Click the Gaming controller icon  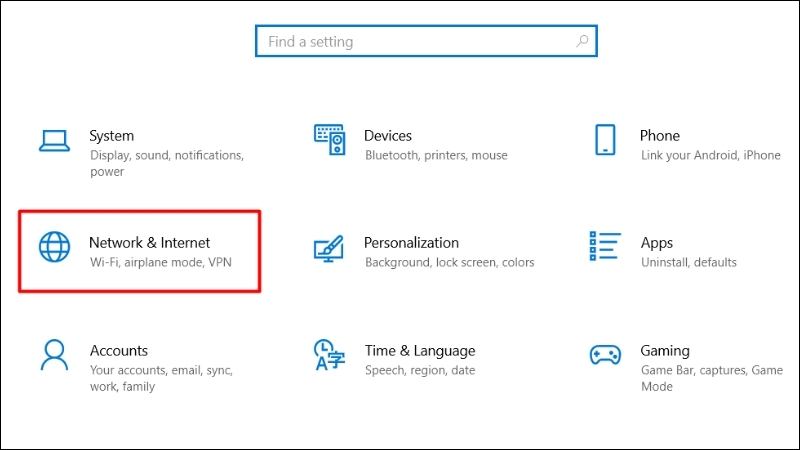pyautogui.click(x=605, y=355)
